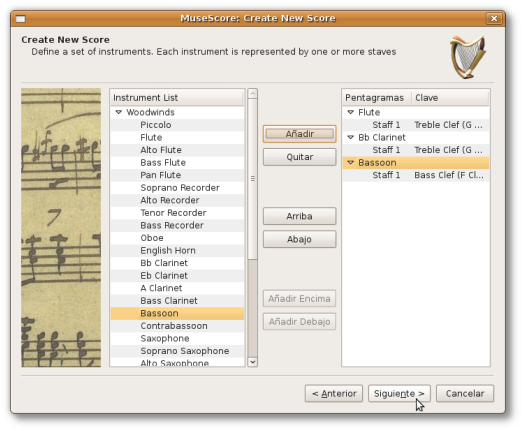The height and width of the screenshot is (431, 523).
Task: Click the Pentagramas column header
Action: tap(377, 98)
